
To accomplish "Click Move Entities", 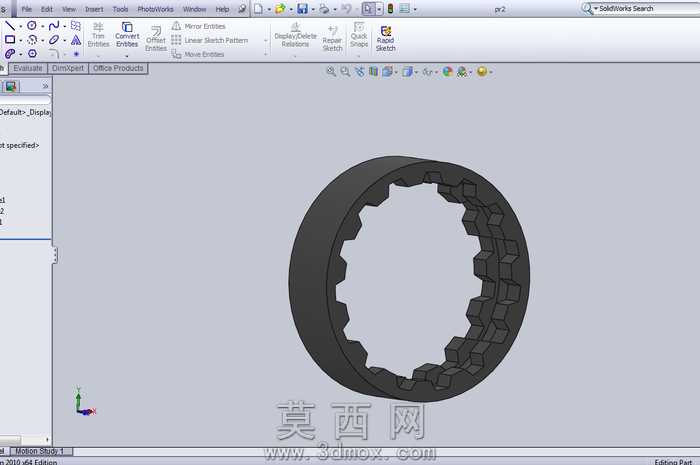I will pos(198,54).
